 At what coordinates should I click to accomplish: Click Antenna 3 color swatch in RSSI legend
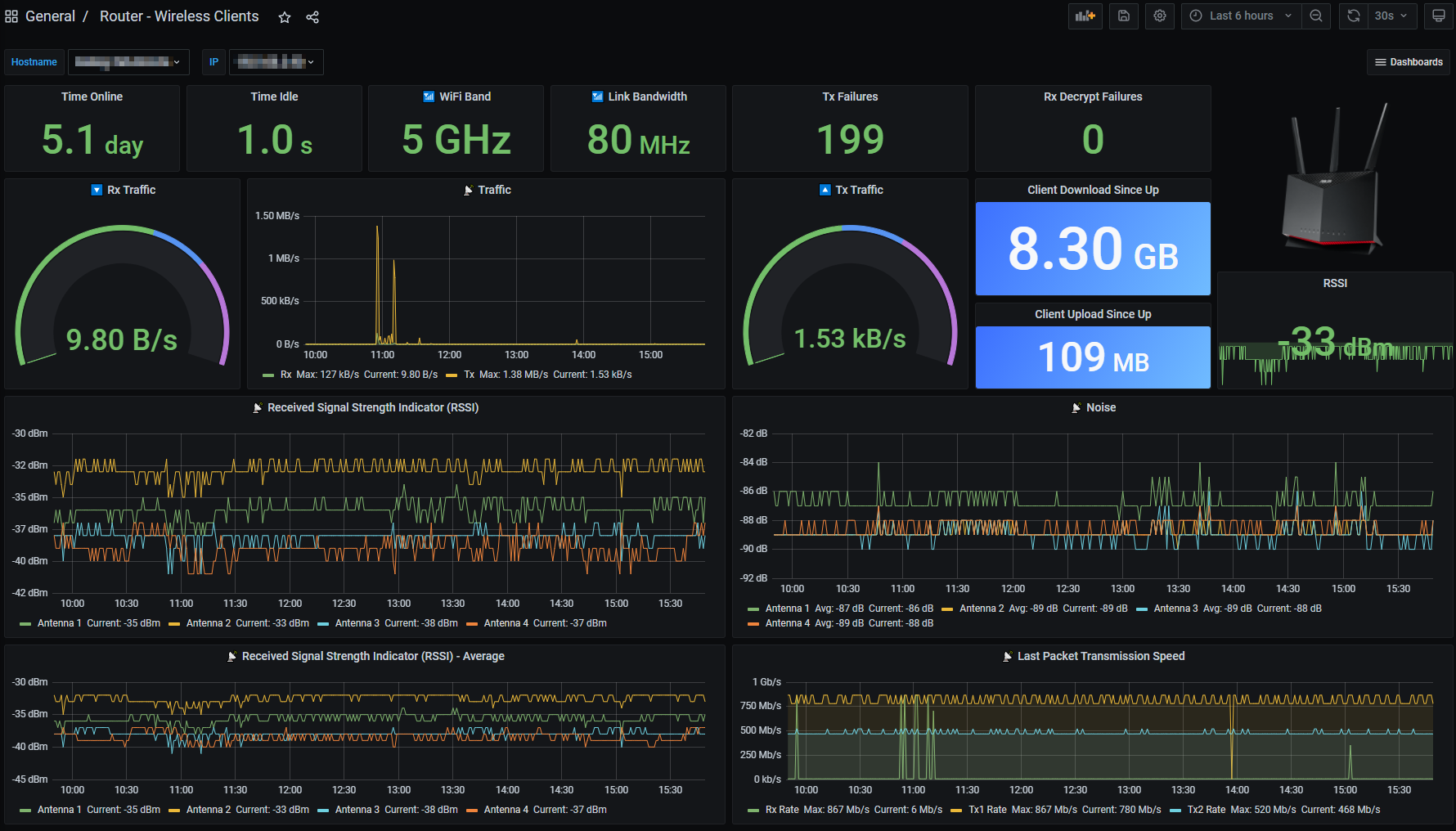click(x=322, y=624)
